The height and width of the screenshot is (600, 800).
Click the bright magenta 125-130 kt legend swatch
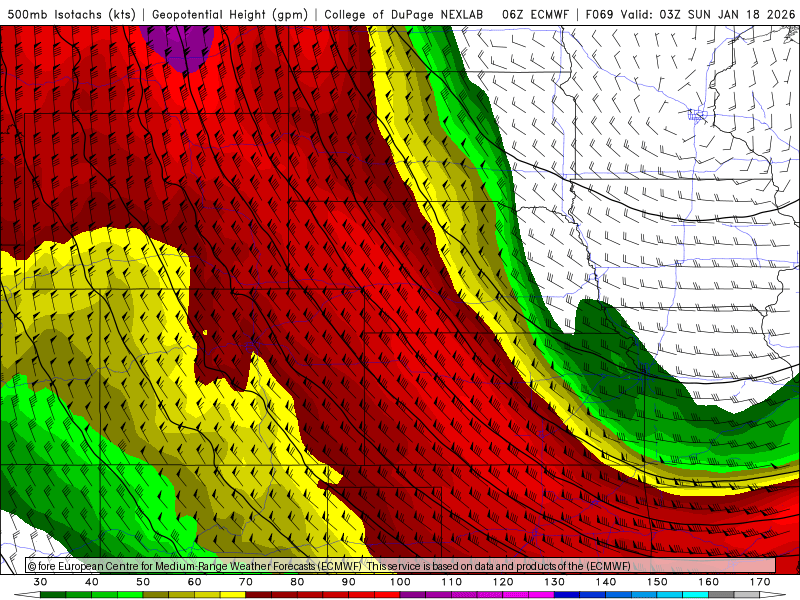click(x=542, y=595)
